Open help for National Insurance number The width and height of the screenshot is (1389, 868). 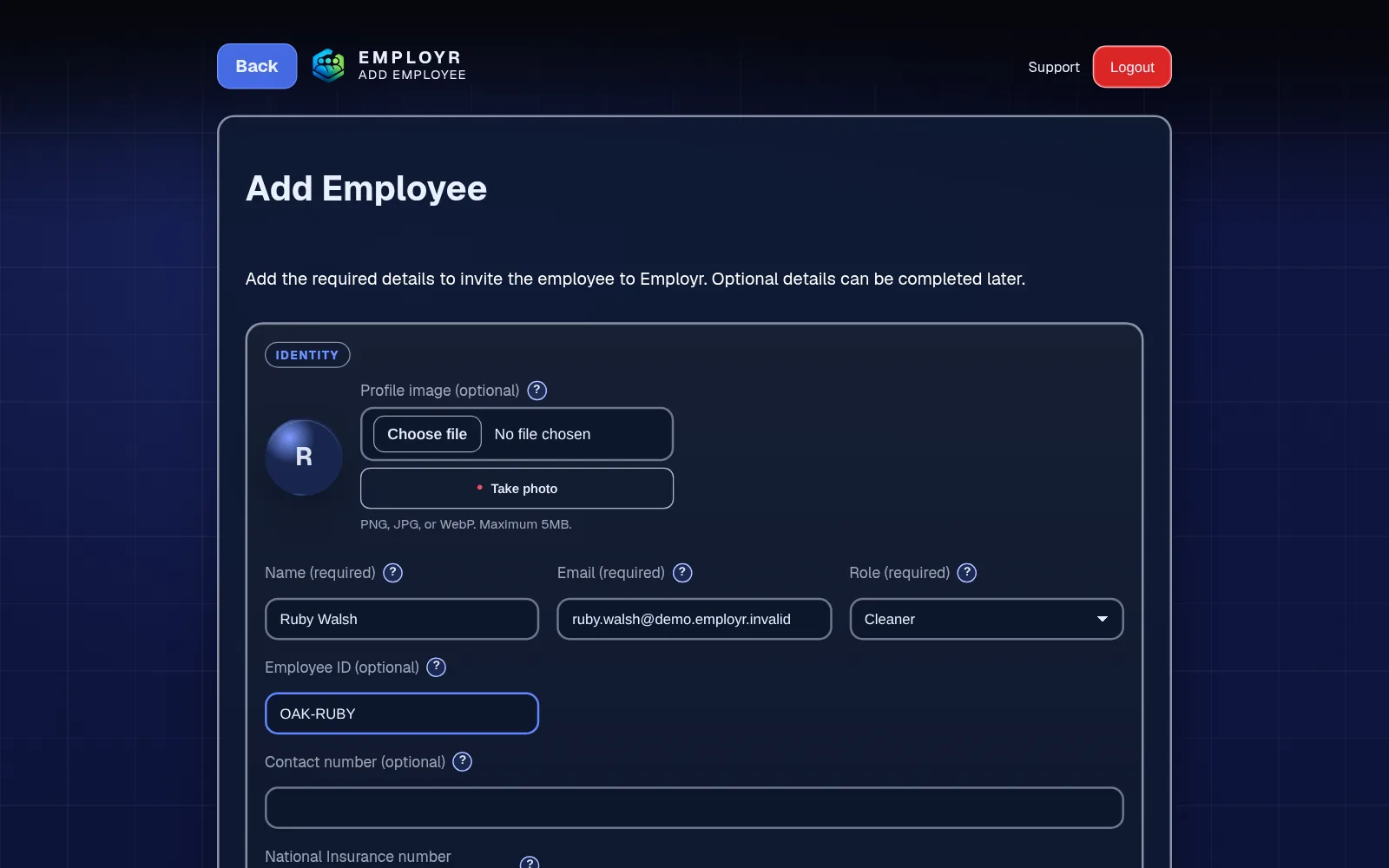pyautogui.click(x=530, y=863)
